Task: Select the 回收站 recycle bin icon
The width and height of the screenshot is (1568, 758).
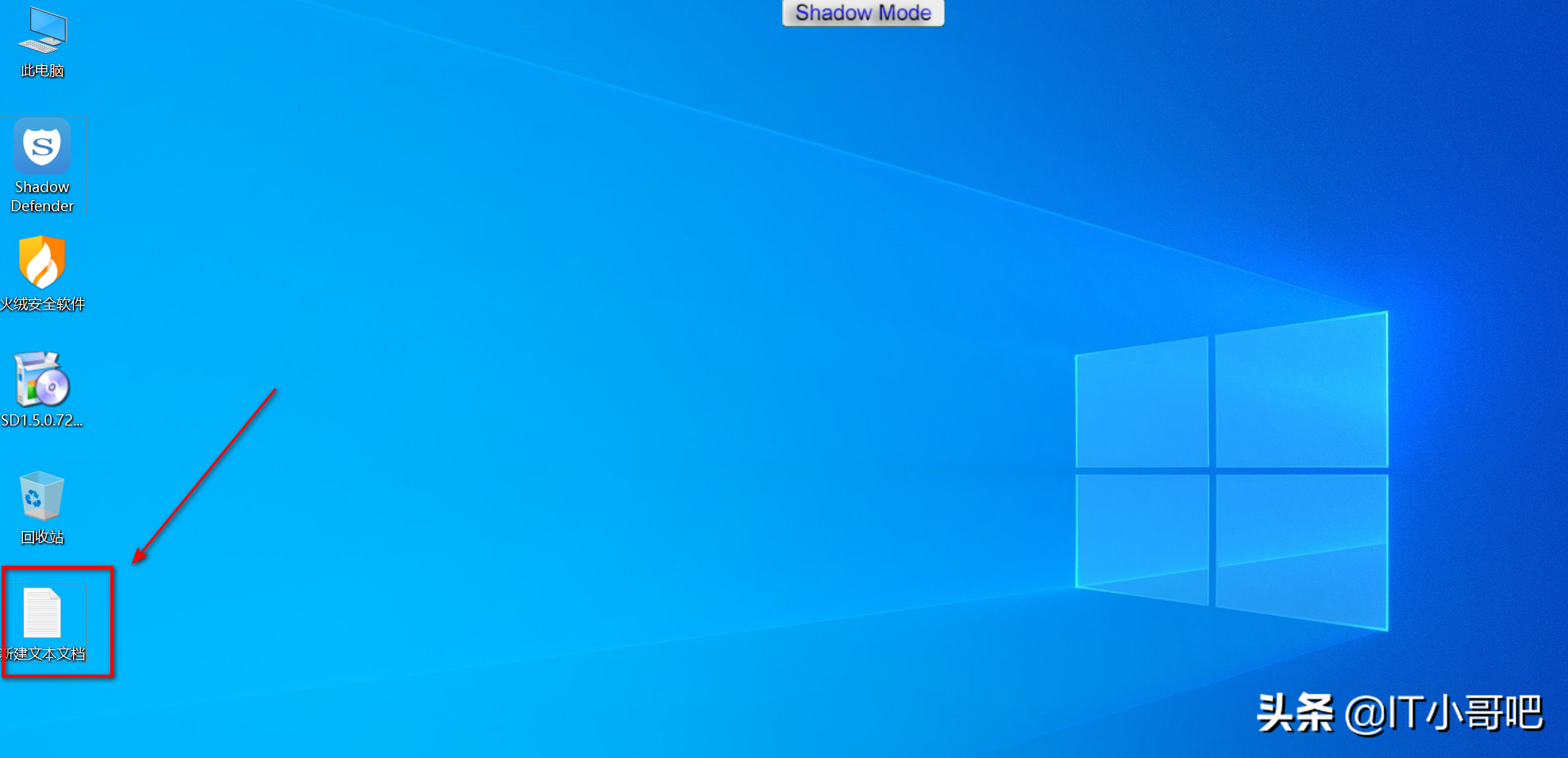Action: (x=42, y=495)
